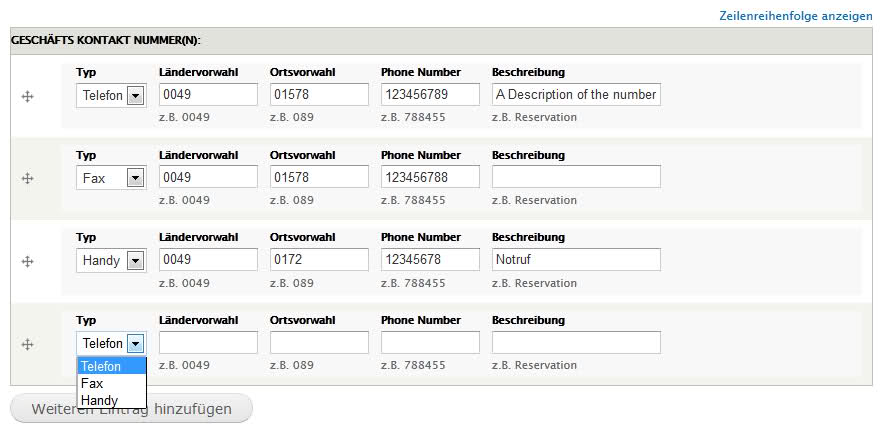Click the Zeilenreihenfolge anzeigen link
The height and width of the screenshot is (438, 887).
(795, 16)
